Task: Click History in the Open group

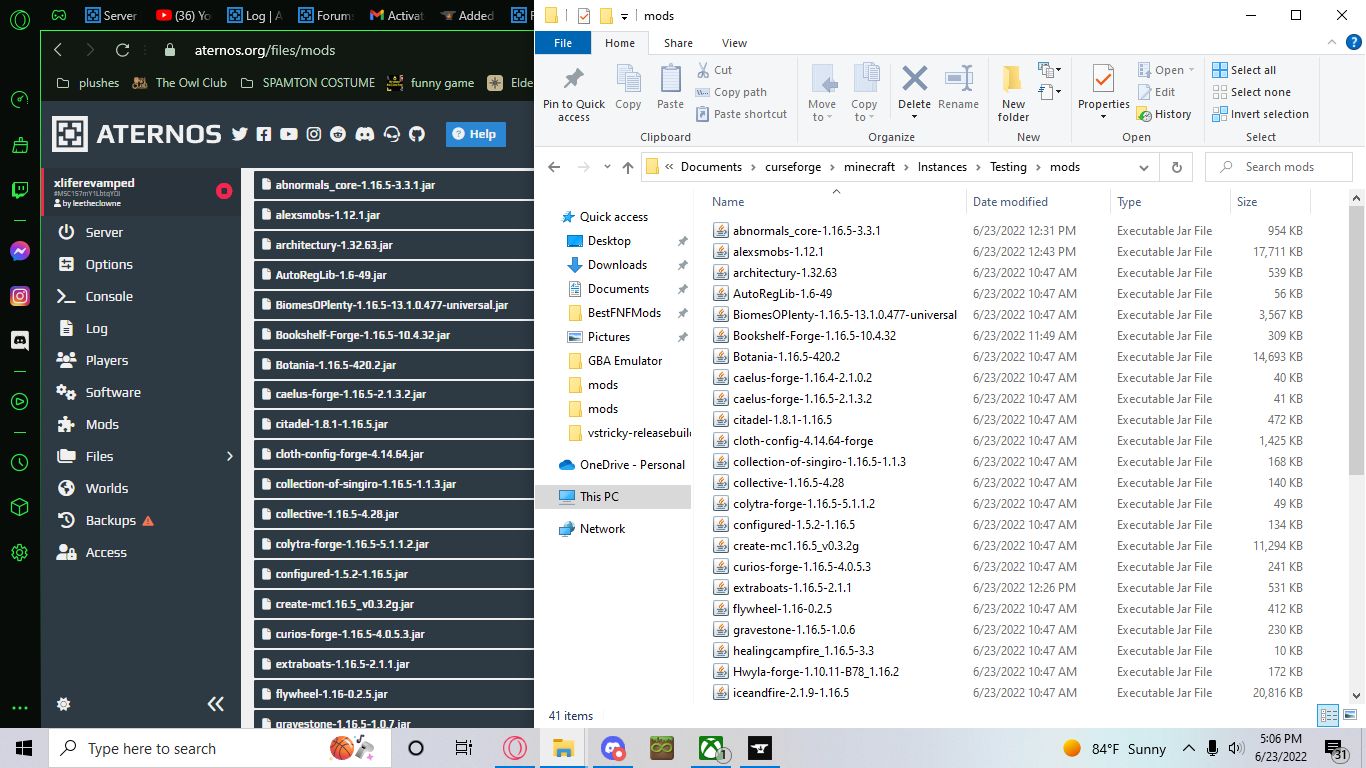Action: coord(1164,114)
